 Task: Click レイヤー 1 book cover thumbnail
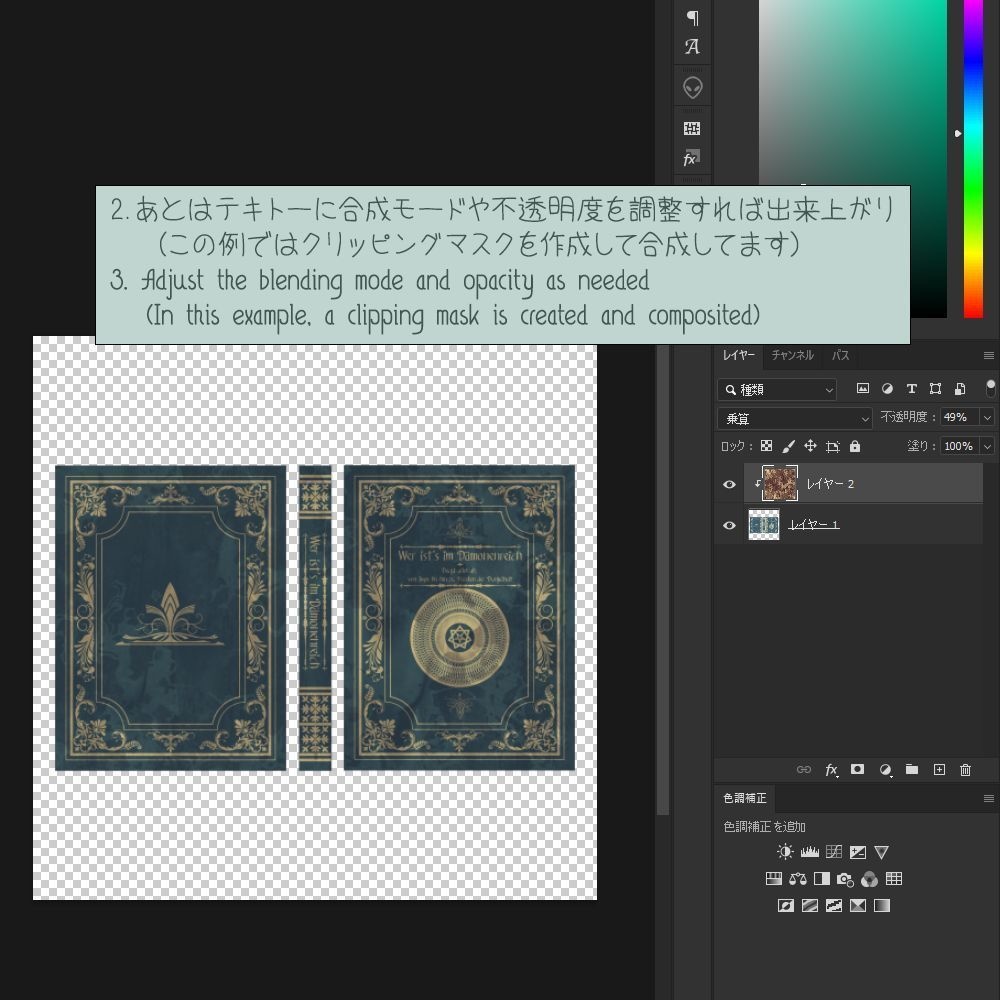pyautogui.click(x=764, y=525)
